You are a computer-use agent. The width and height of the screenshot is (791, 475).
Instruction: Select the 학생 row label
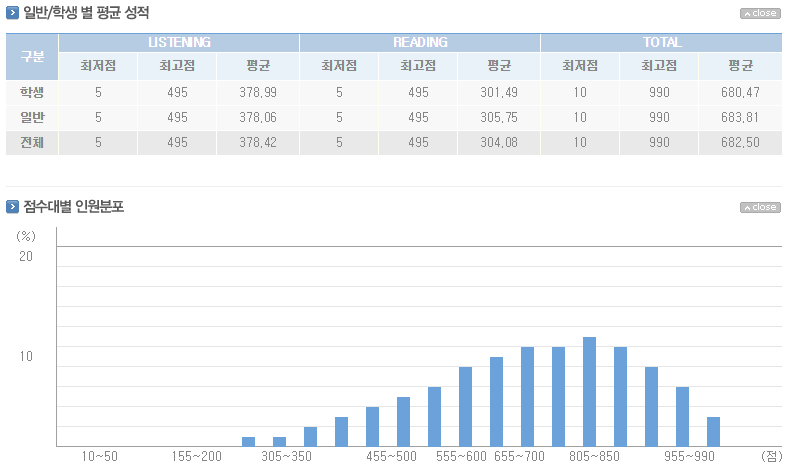(x=32, y=92)
